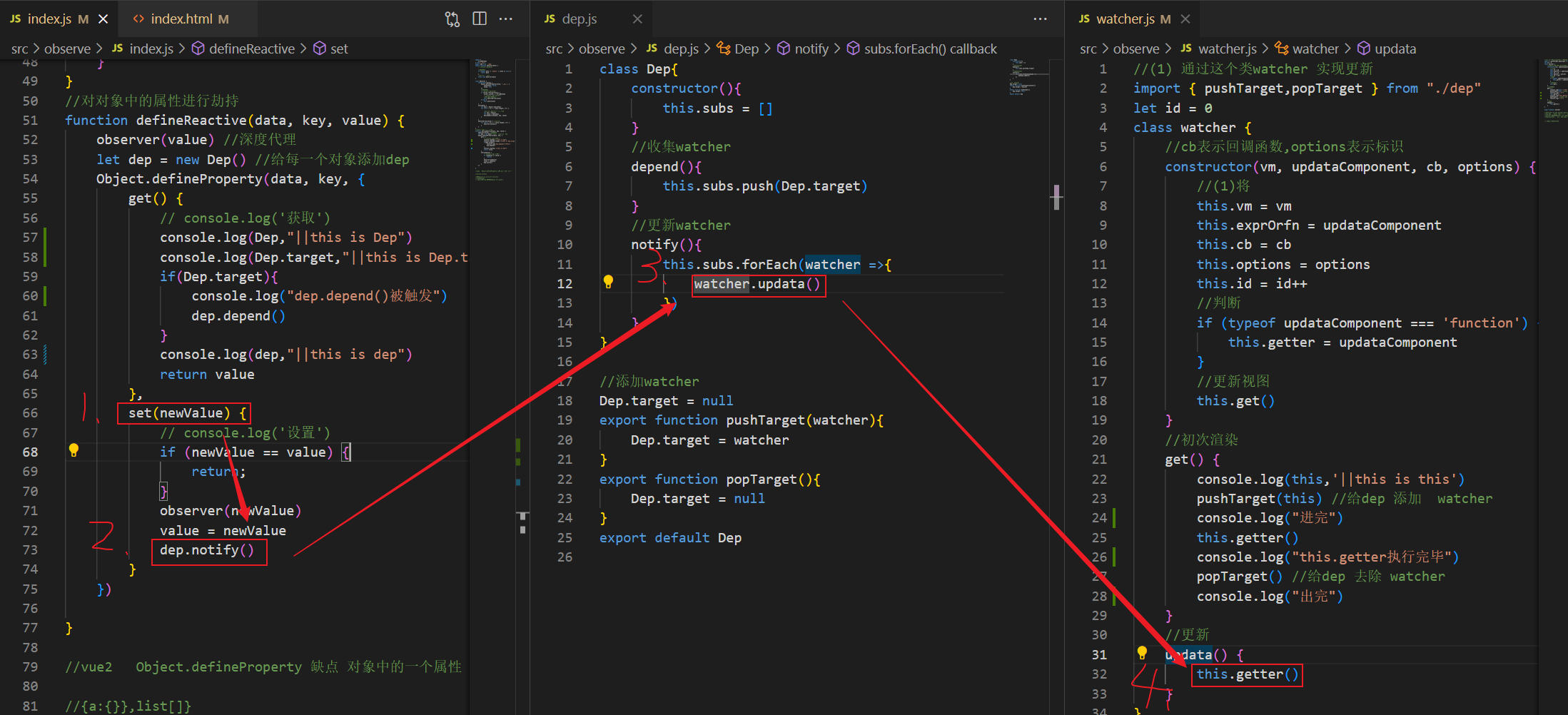Screen dimensions: 1568x715
Task: Click 'popTarget()' on line 27 in watcher.js
Action: (x=1240, y=577)
